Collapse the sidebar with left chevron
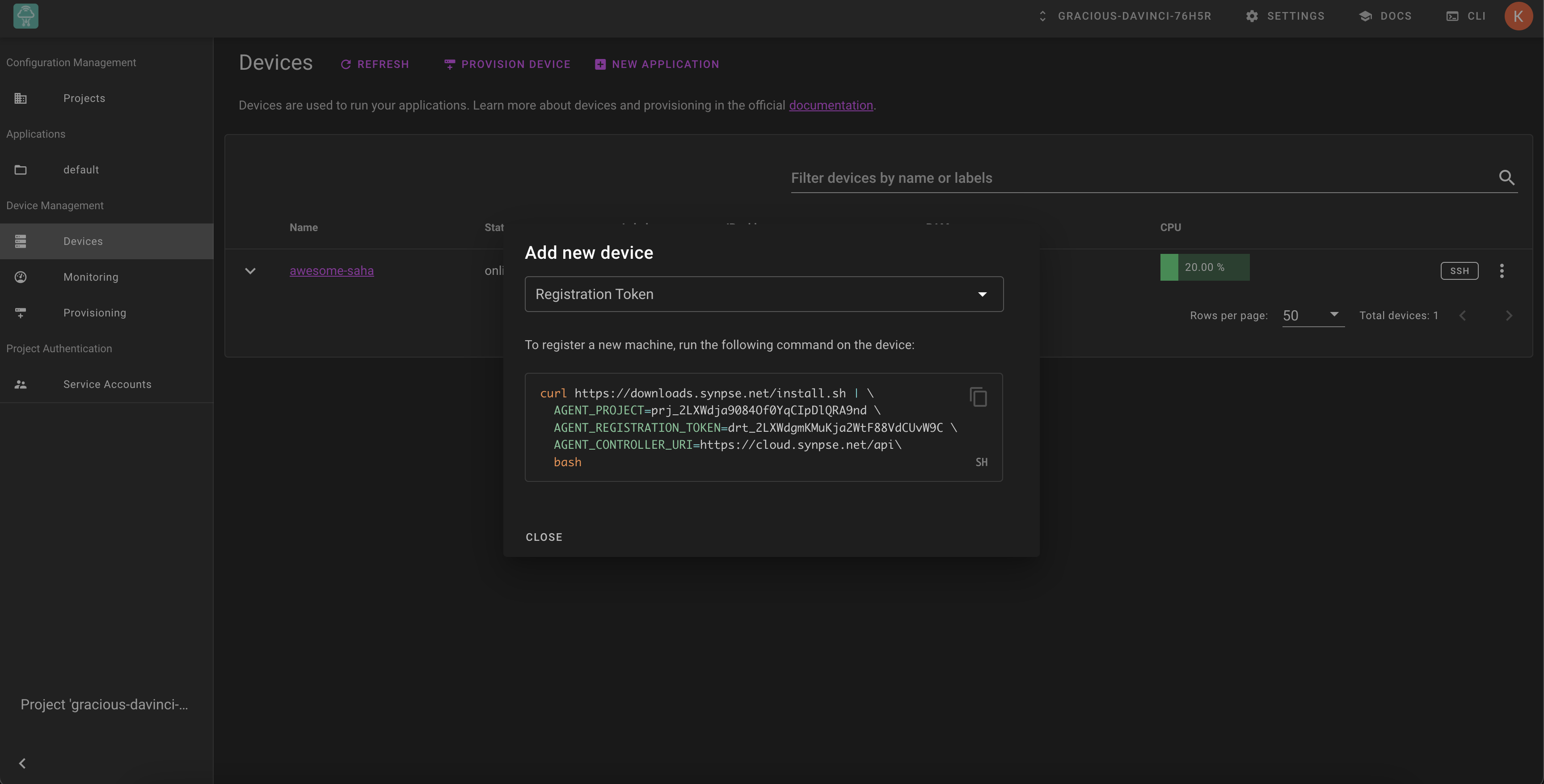The width and height of the screenshot is (1544, 784). (22, 763)
